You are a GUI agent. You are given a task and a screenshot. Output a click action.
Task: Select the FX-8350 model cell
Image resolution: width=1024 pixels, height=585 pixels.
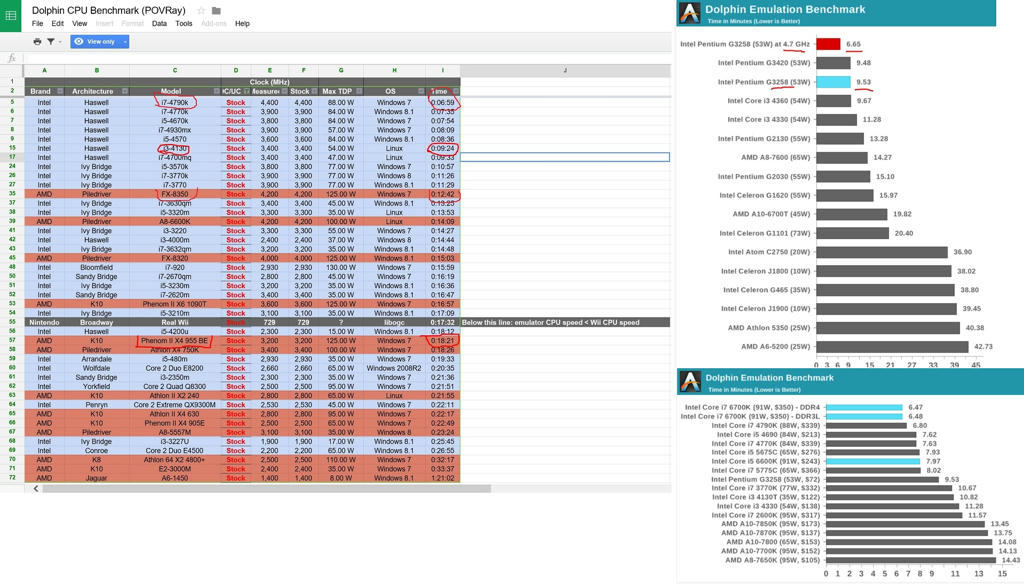pos(175,194)
